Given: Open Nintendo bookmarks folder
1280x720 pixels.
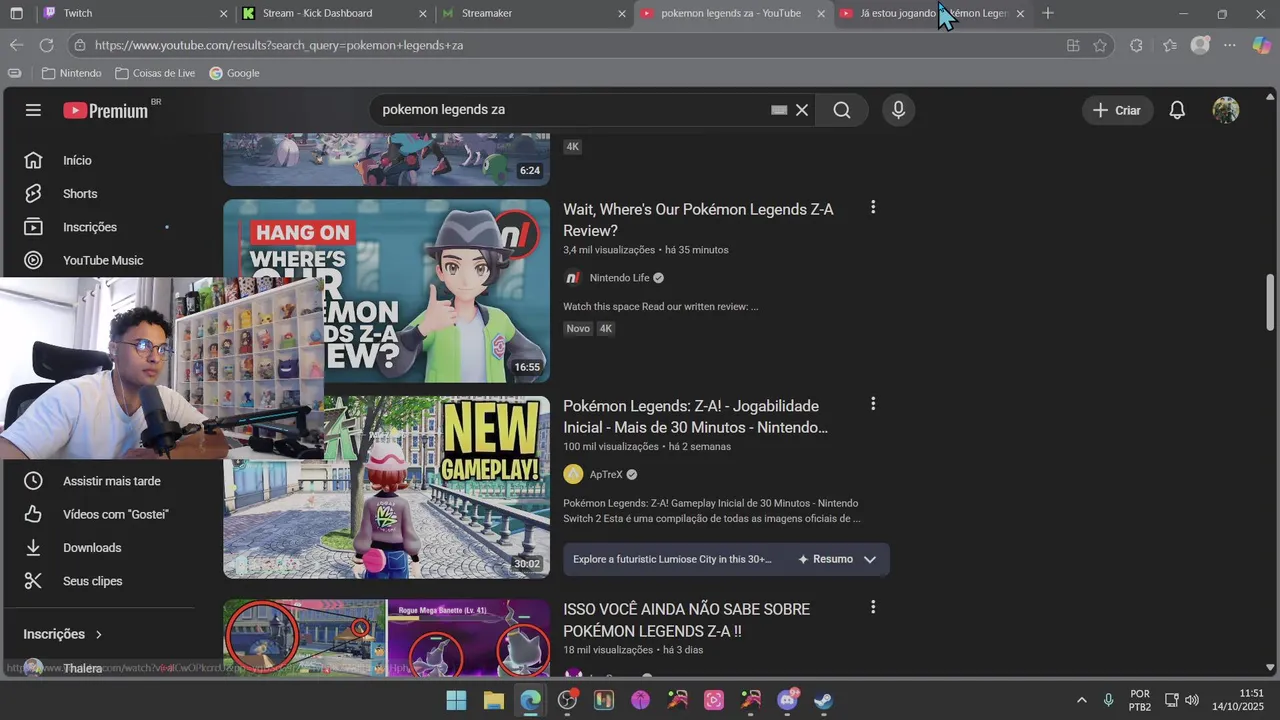Looking at the screenshot, I should 72,73.
